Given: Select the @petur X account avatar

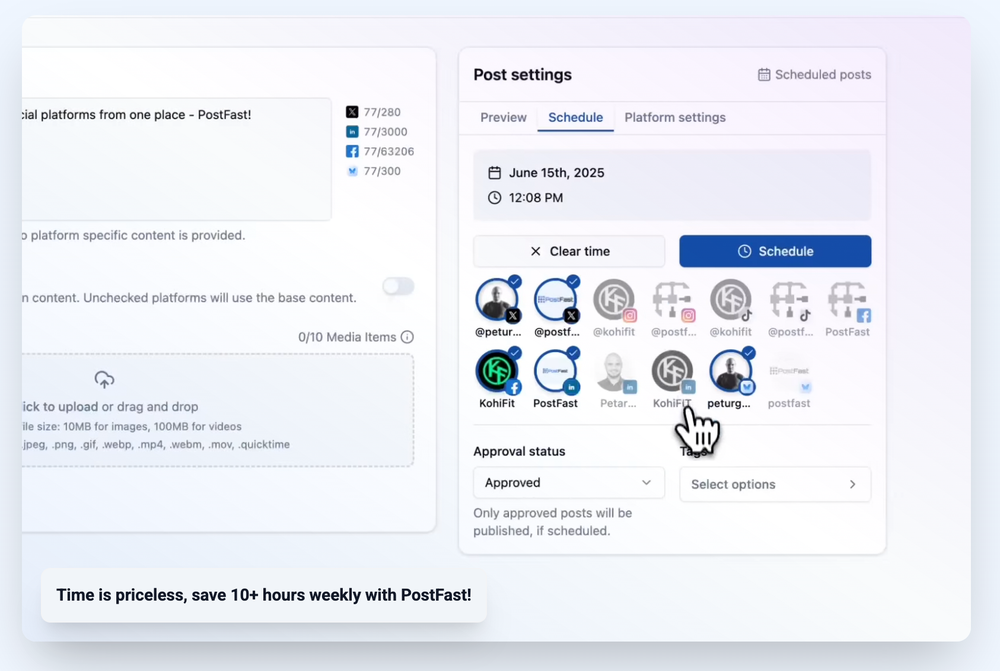Looking at the screenshot, I should click(497, 299).
